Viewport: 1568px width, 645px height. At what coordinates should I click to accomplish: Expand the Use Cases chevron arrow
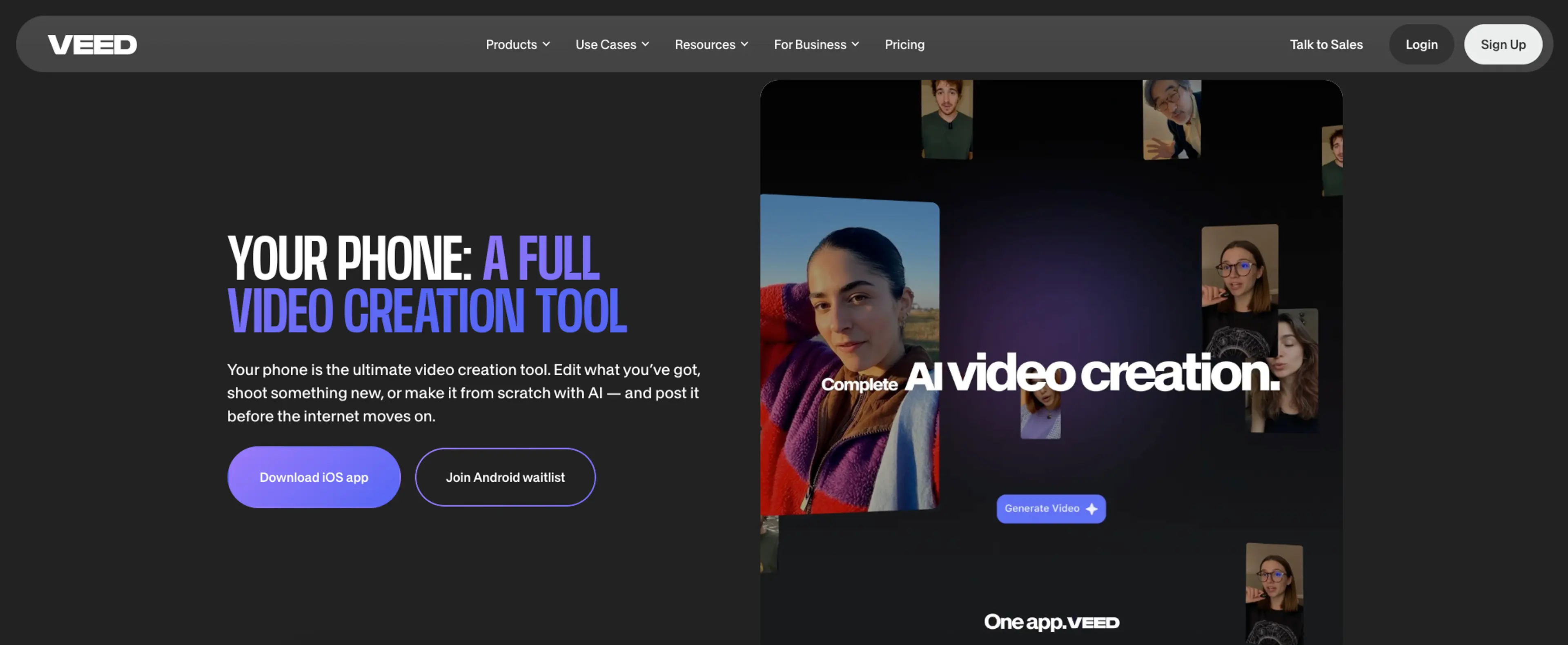coord(645,44)
